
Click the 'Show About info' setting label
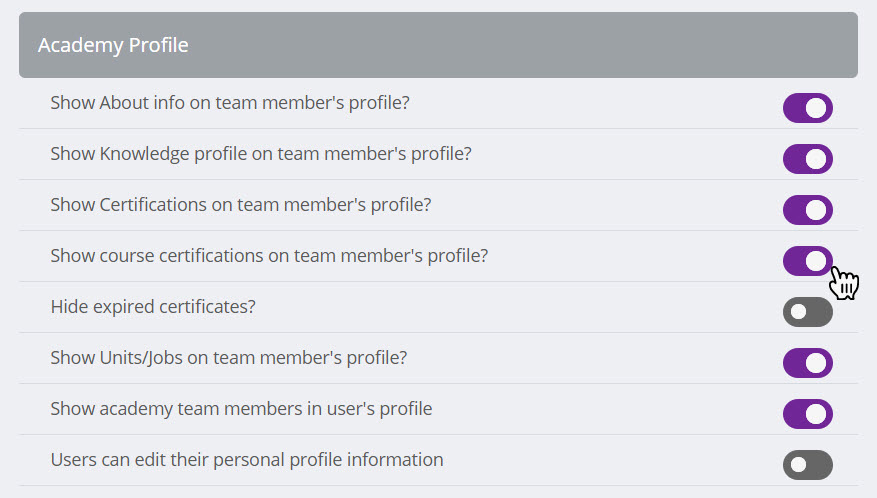point(230,103)
